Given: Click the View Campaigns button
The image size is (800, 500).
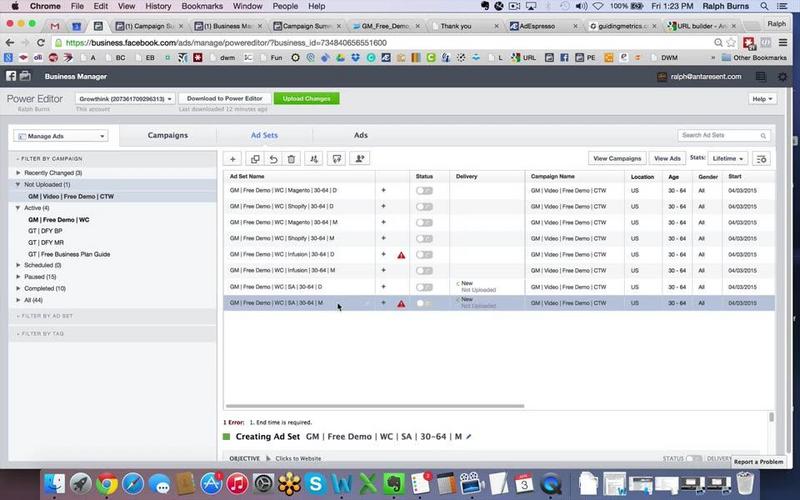Looking at the screenshot, I should pos(617,159).
